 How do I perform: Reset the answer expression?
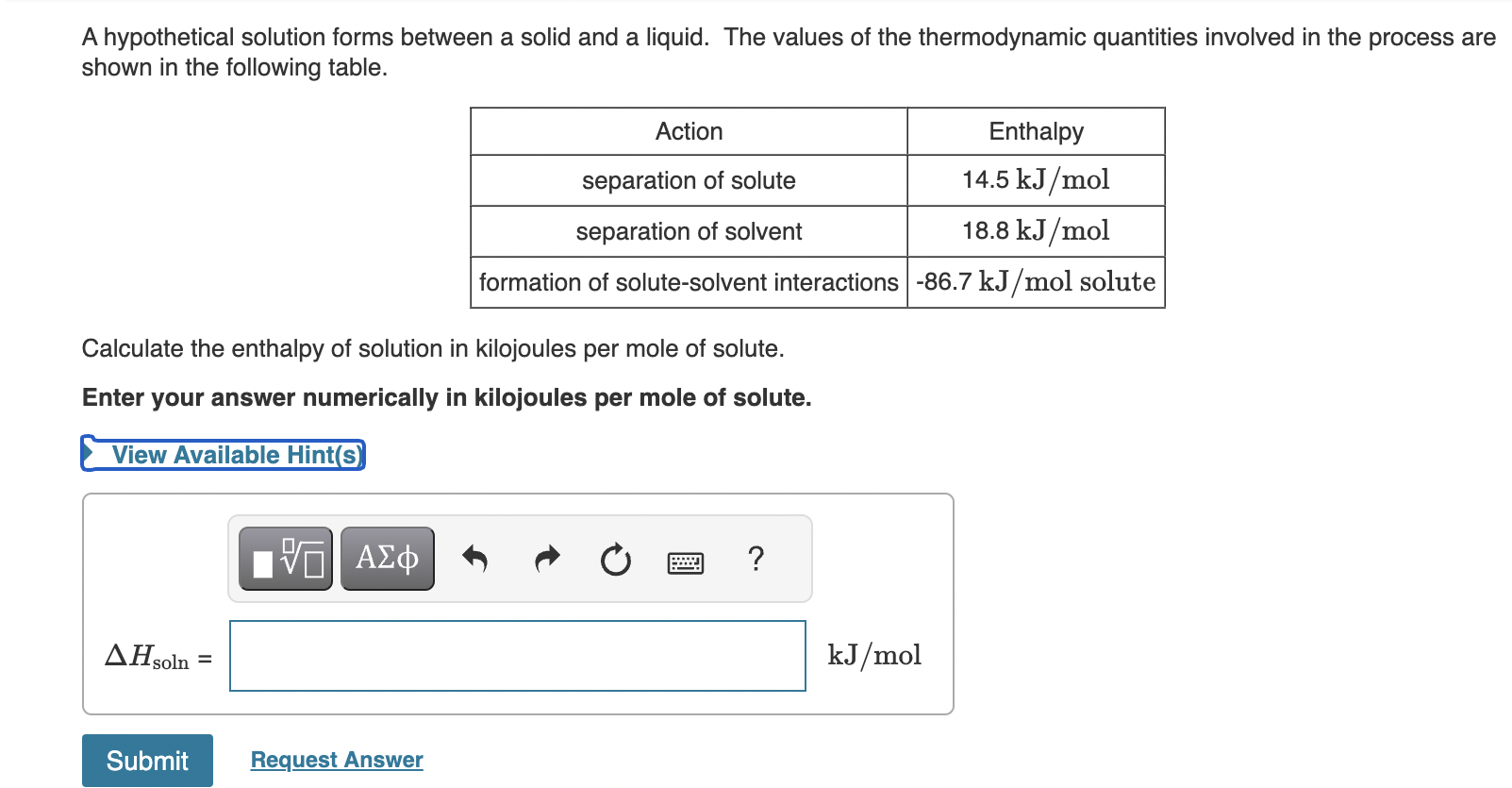(614, 559)
